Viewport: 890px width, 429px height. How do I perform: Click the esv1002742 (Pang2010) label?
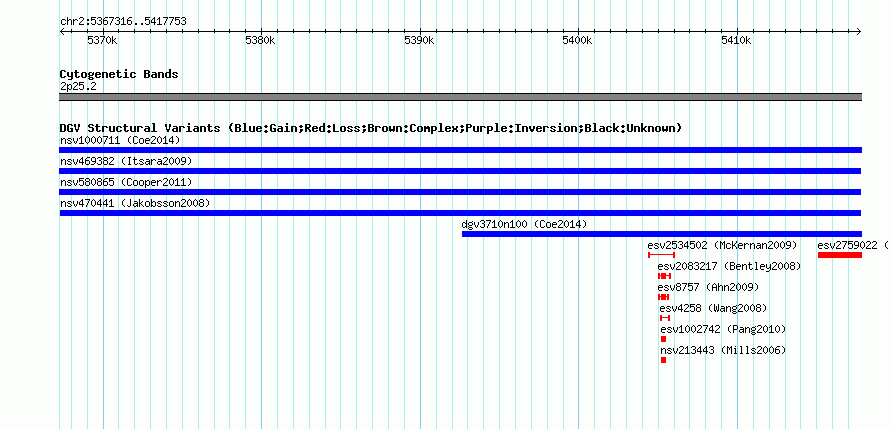point(724,329)
